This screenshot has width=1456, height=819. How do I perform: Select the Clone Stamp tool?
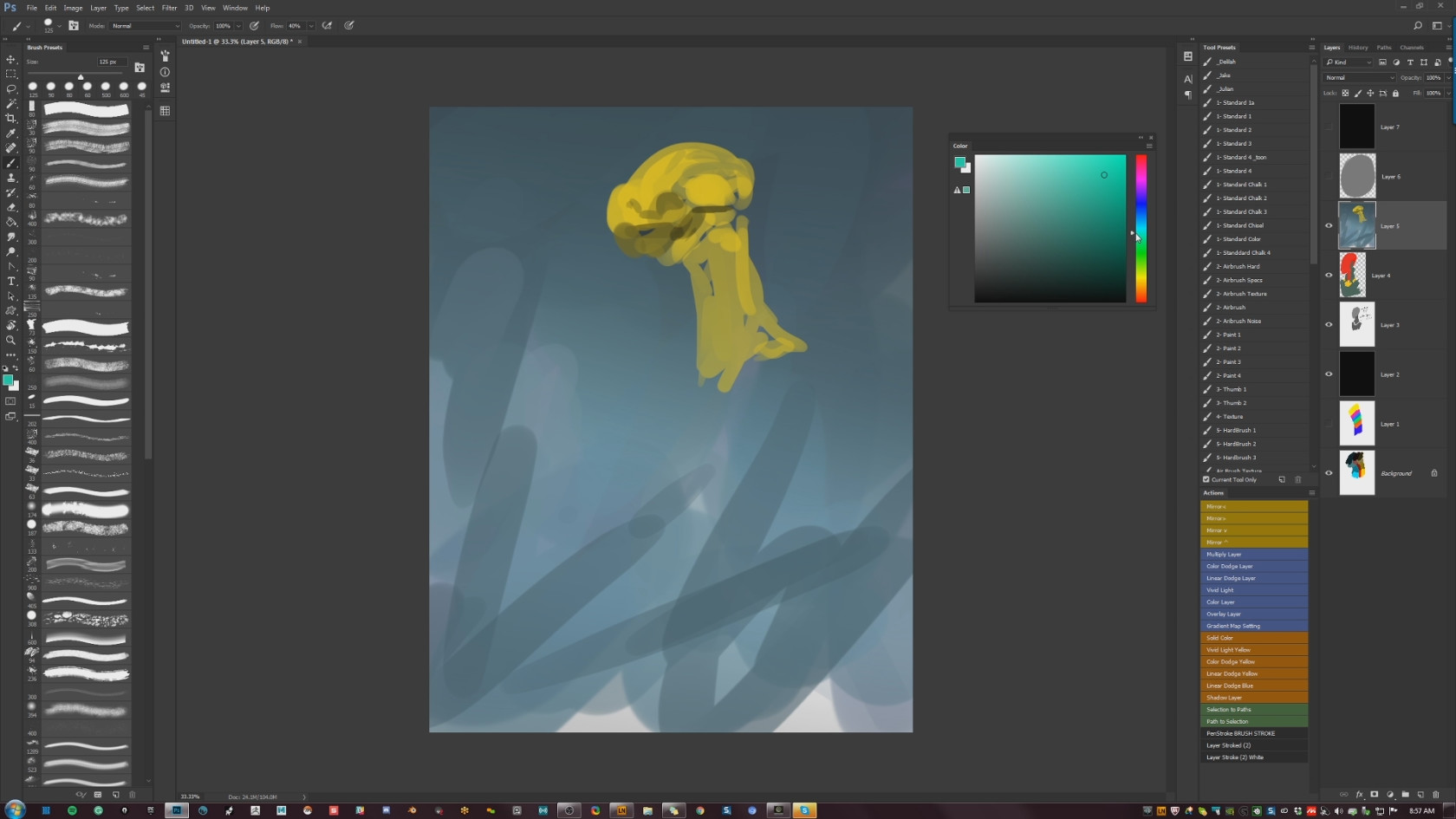click(11, 178)
